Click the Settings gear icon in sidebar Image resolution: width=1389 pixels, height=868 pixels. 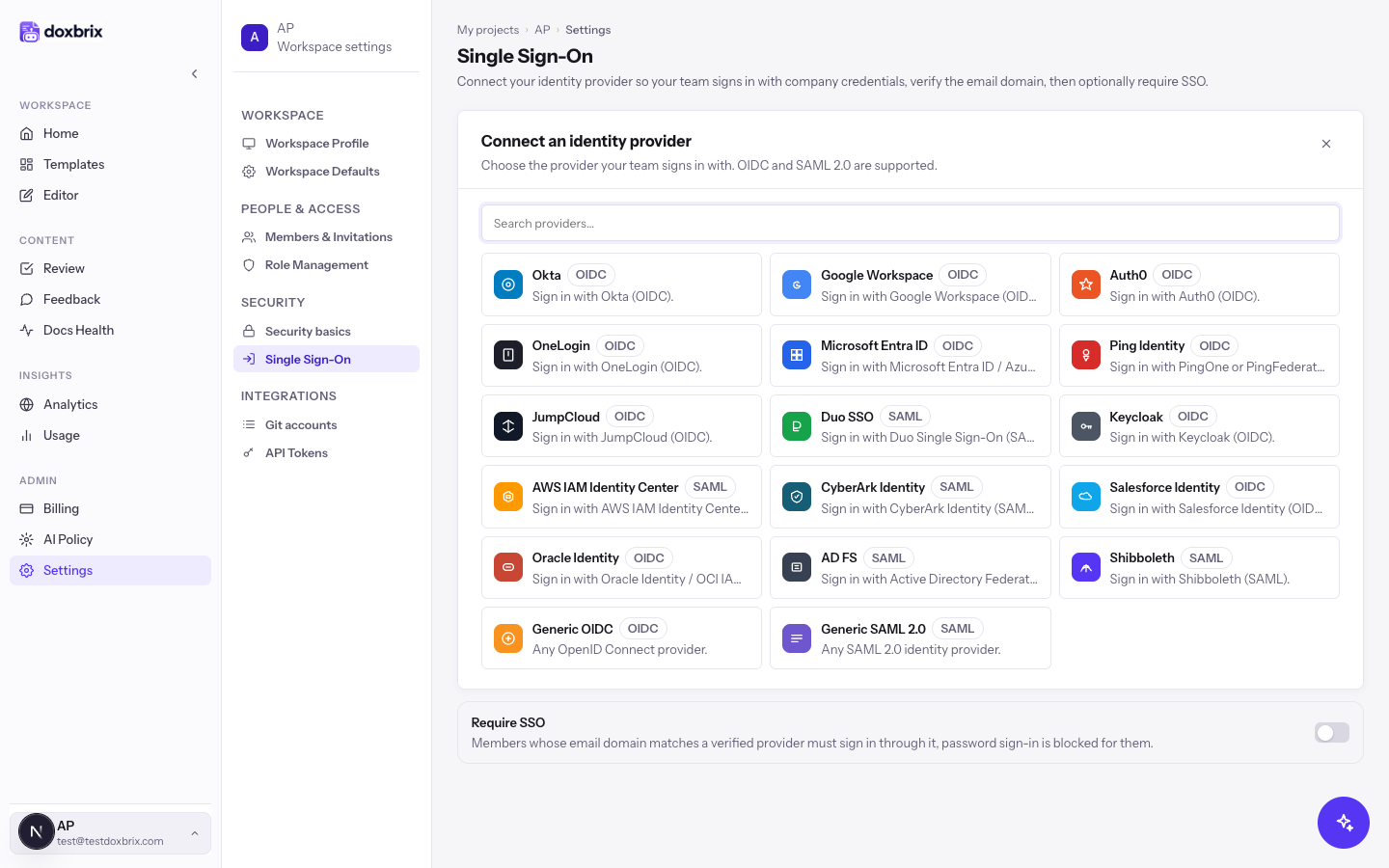tap(27, 570)
